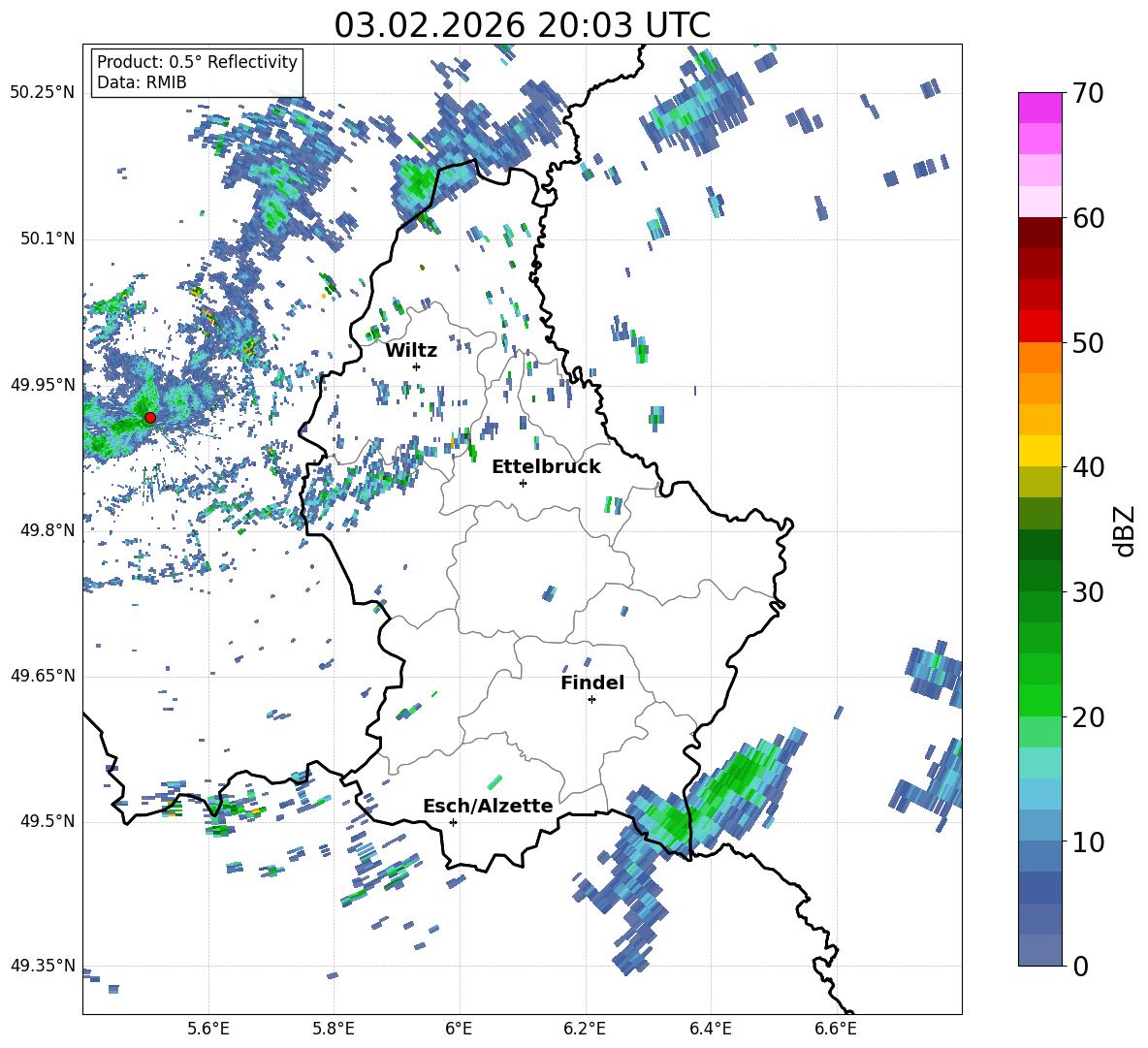Click the 20 value on the colorbar
Viewport: 1148px width, 1048px height.
(x=1088, y=717)
